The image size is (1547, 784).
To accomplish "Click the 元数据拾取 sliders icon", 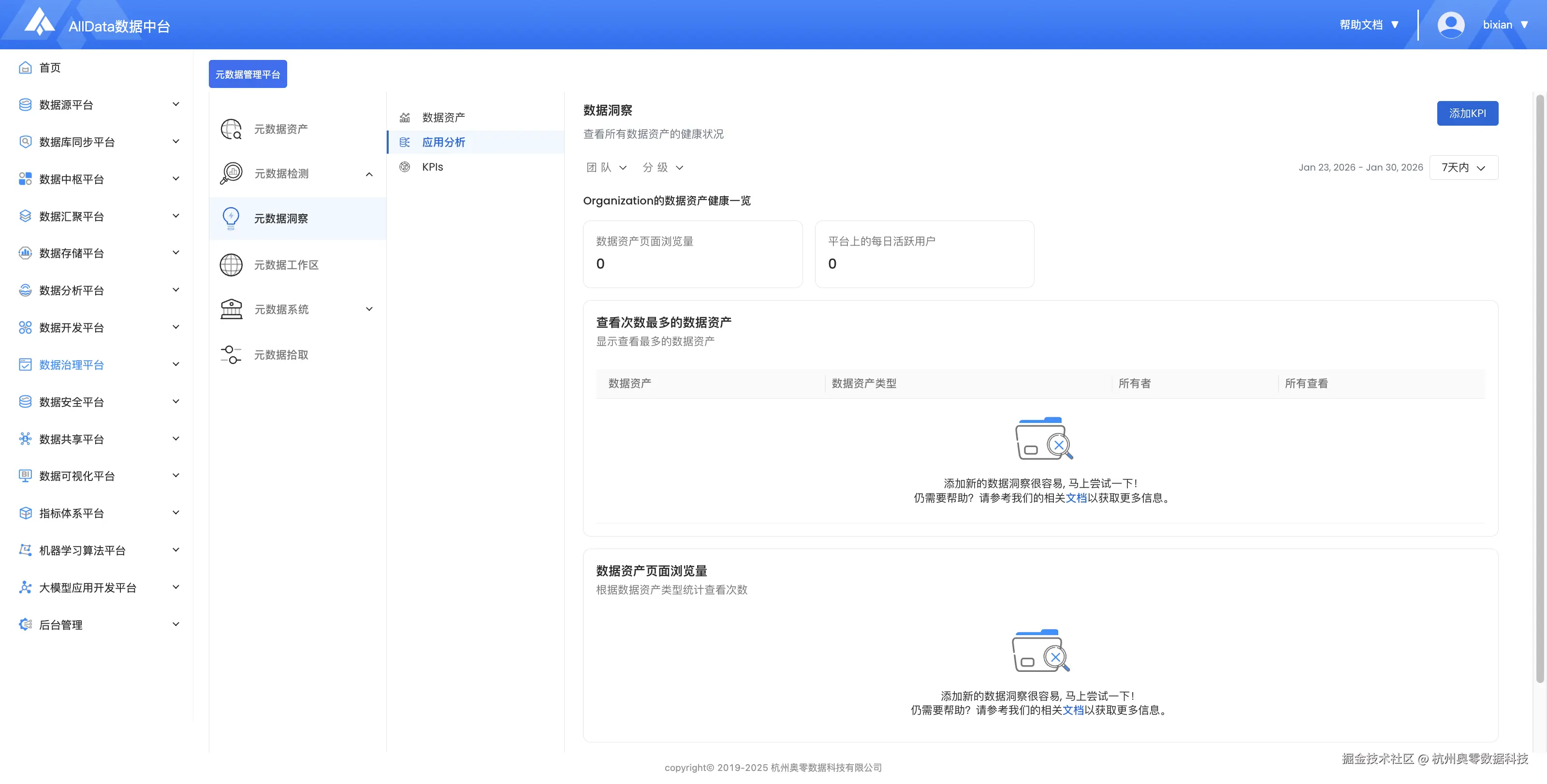I will click(x=231, y=354).
